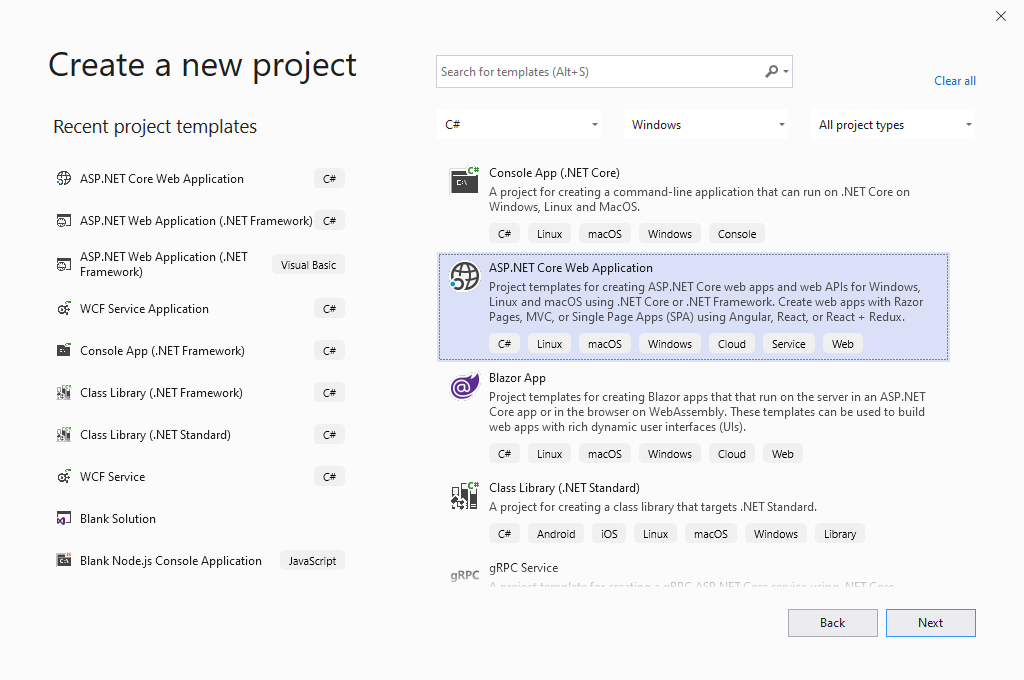Click the Blazor App purple flame icon
Viewport: 1024px width, 680px height.
click(x=464, y=385)
